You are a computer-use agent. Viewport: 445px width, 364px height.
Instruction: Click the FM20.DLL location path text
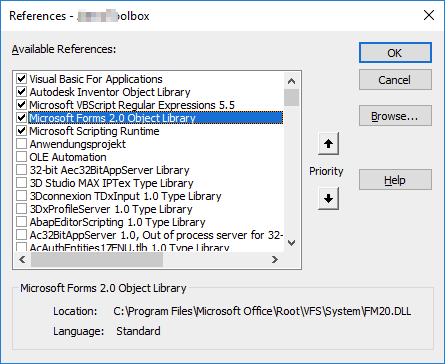click(262, 311)
